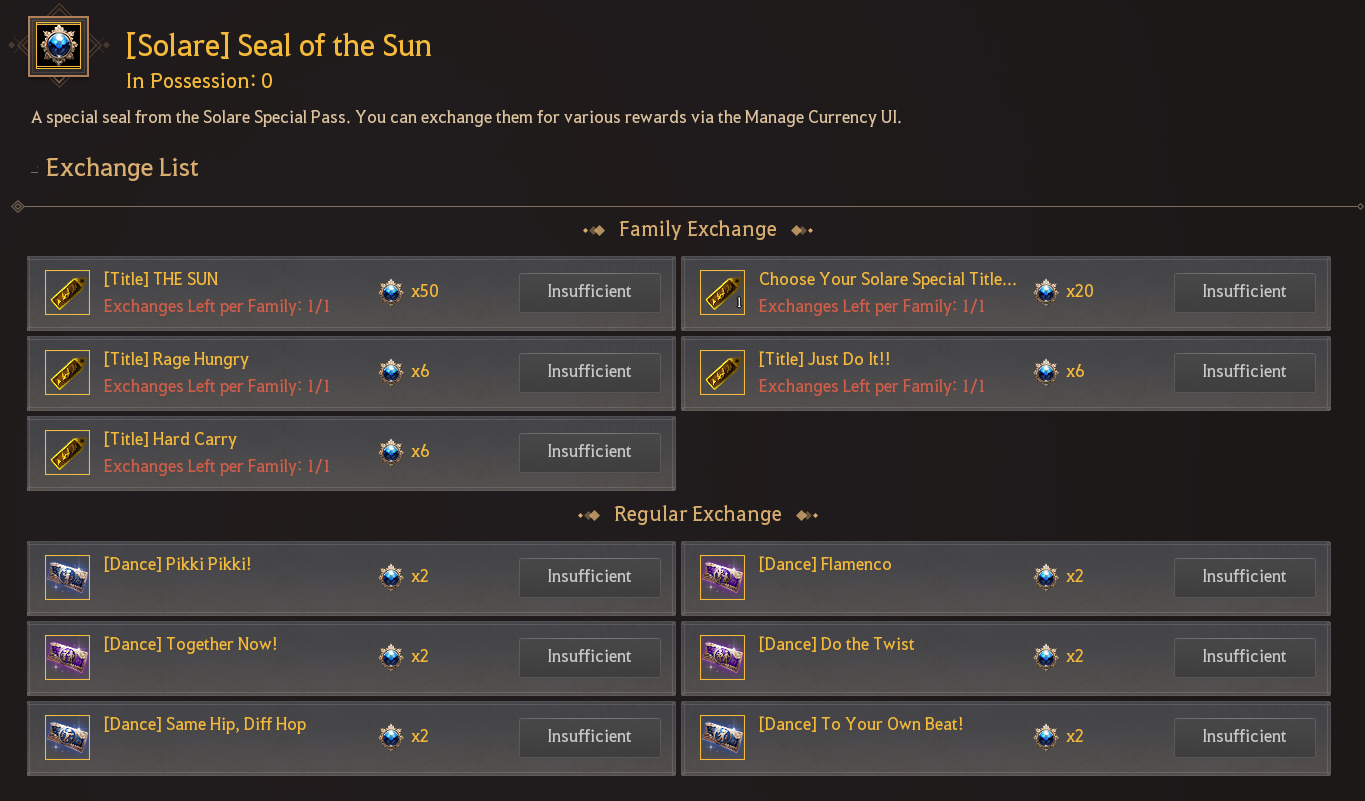Click the Rage Hungry title ticket icon

pyautogui.click(x=67, y=372)
